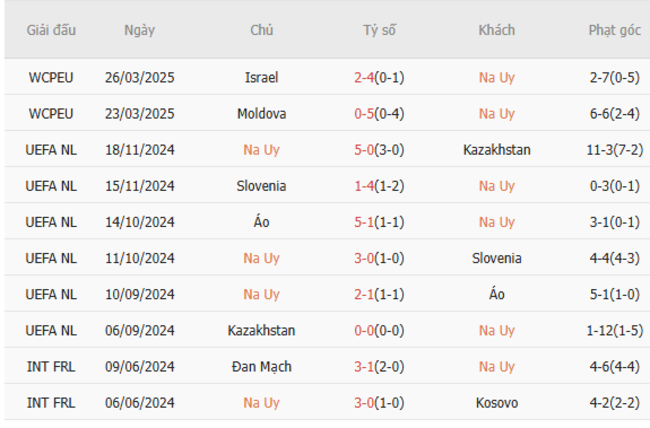Sort by the Ngày column header
Image resolution: width=650 pixels, height=428 pixels.
pos(140,30)
